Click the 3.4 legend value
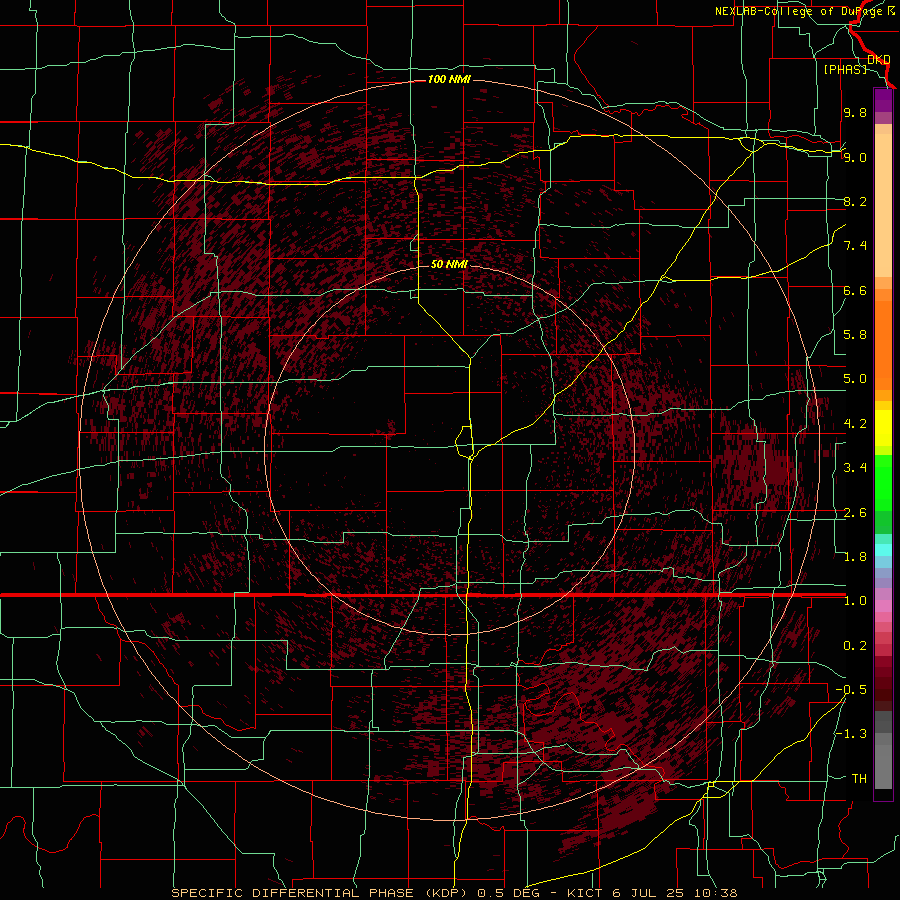The width and height of the screenshot is (900, 900). [x=855, y=468]
